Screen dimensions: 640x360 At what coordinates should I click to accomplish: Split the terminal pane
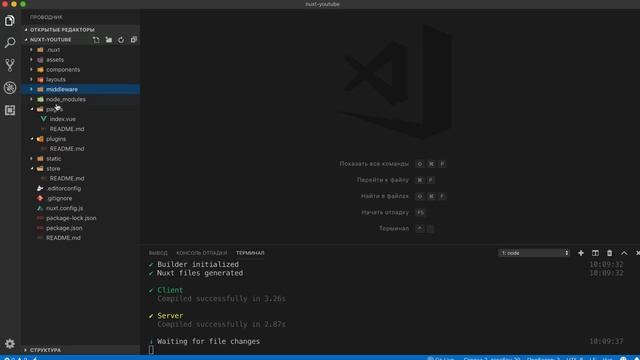pos(595,253)
